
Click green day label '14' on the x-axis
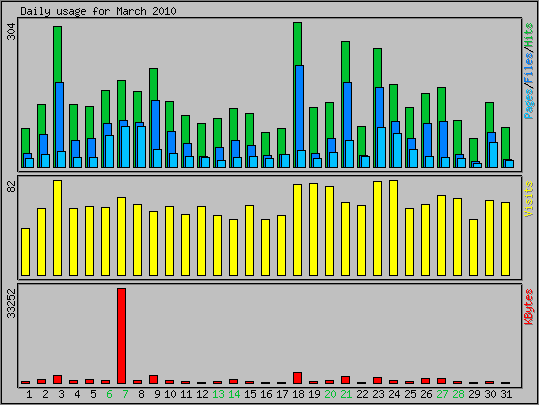234,394
